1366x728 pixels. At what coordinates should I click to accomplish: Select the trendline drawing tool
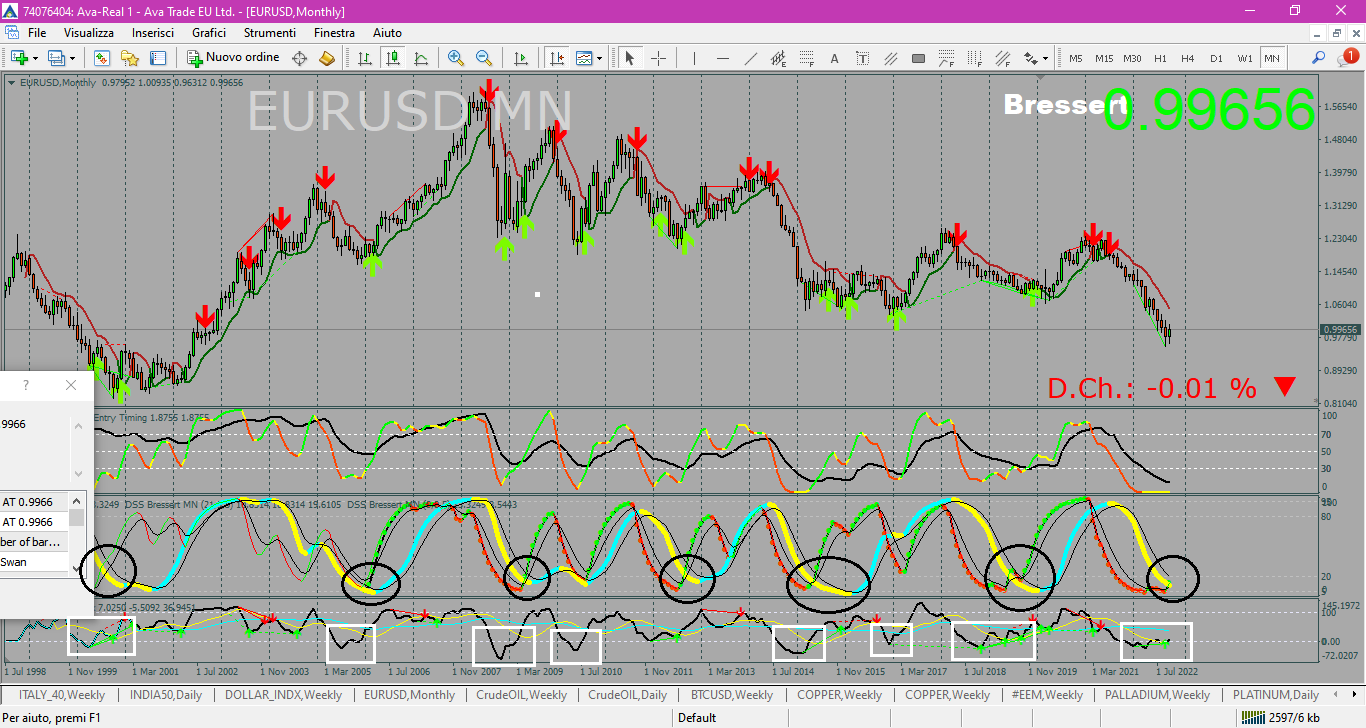coord(750,58)
